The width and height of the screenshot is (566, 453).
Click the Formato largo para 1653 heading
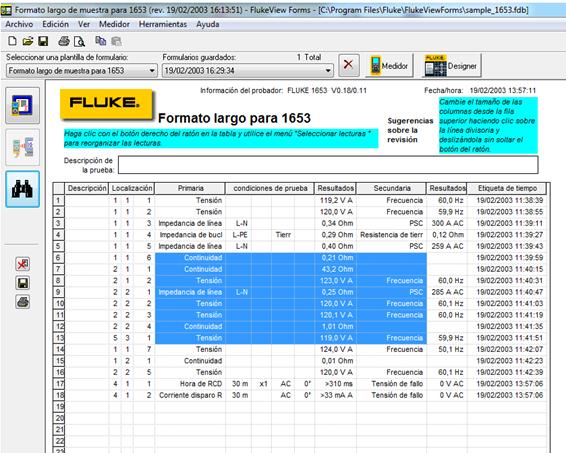click(x=234, y=118)
